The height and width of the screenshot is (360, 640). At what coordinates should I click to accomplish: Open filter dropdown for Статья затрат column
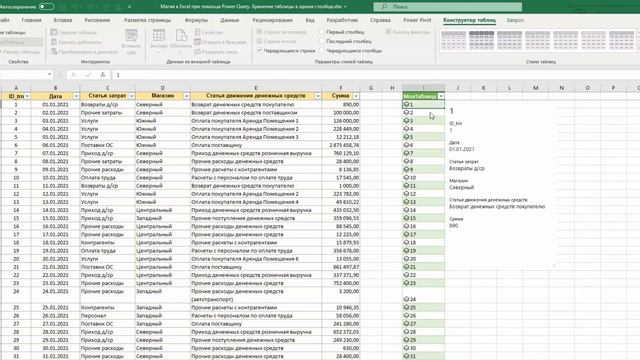[x=131, y=96]
